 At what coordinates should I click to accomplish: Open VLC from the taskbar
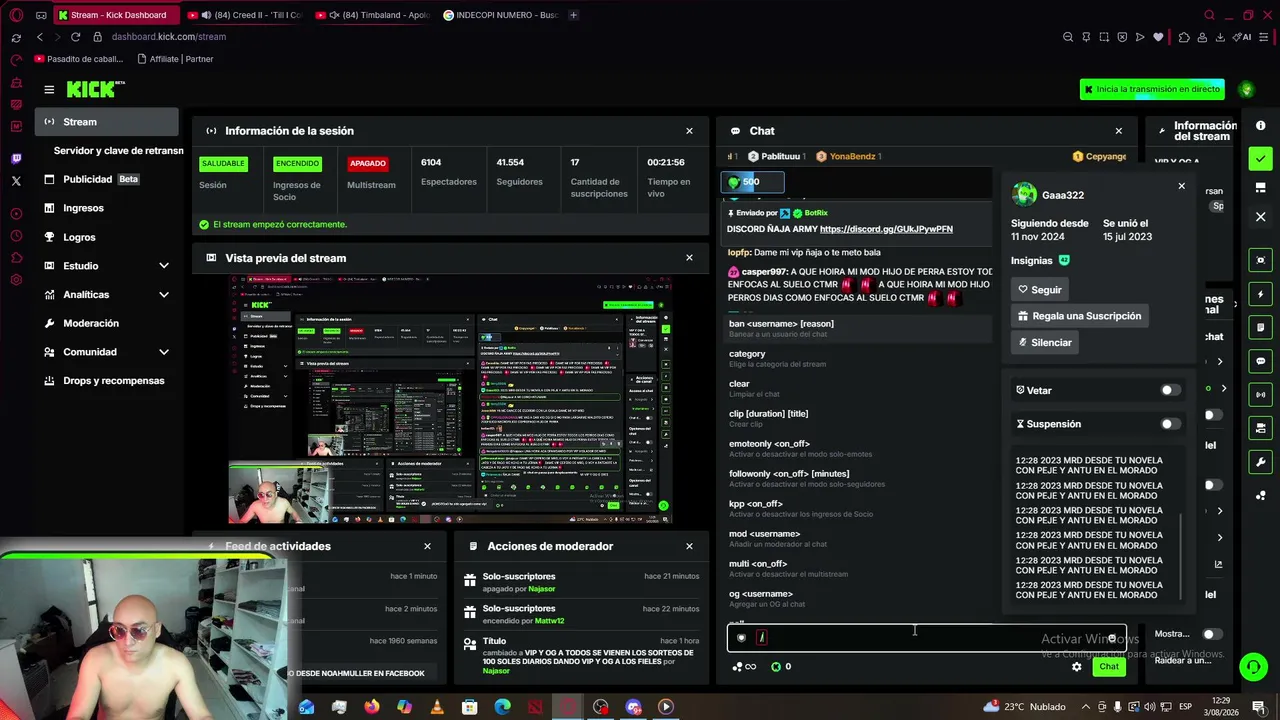coord(437,707)
